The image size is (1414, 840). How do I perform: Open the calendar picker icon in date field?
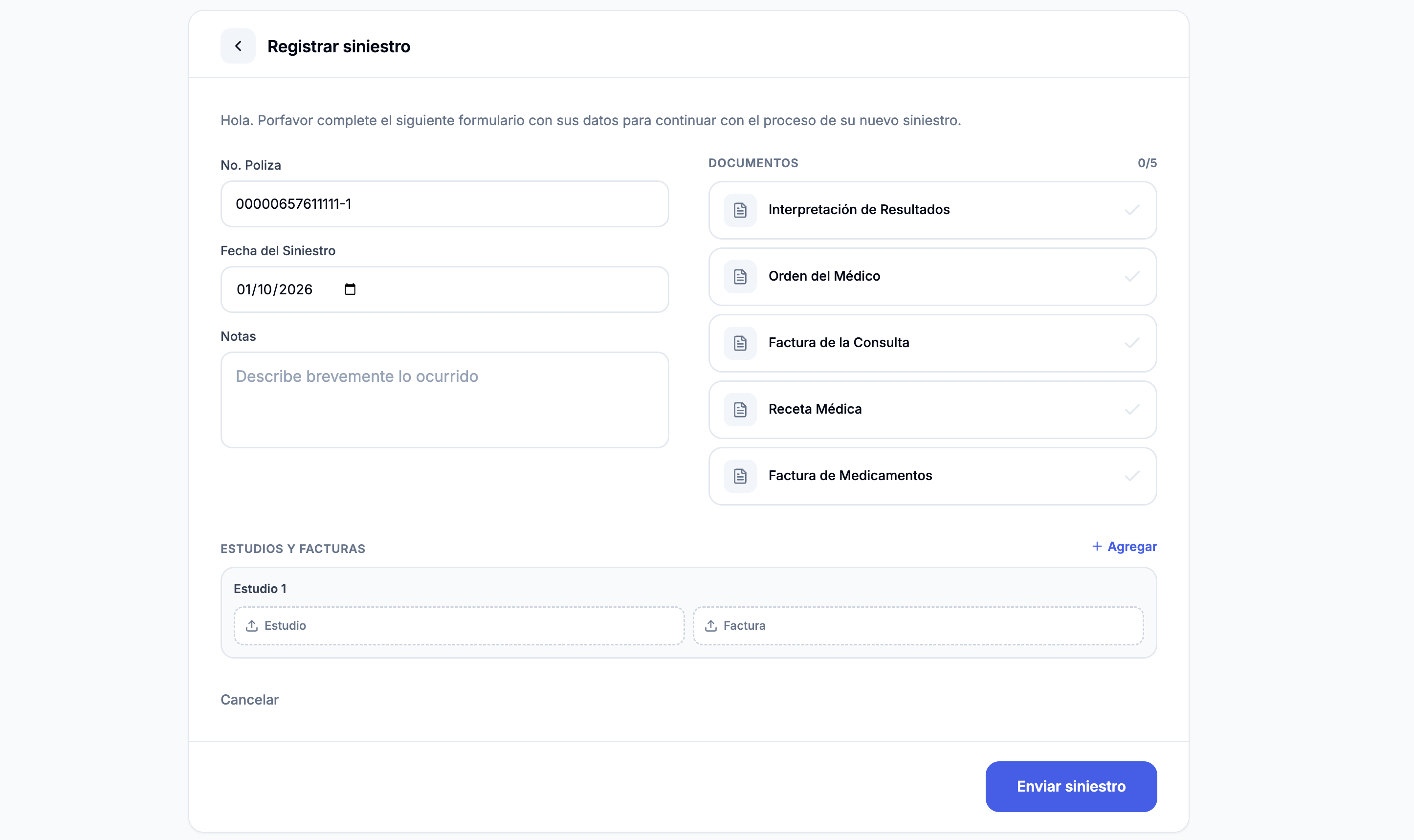point(350,289)
